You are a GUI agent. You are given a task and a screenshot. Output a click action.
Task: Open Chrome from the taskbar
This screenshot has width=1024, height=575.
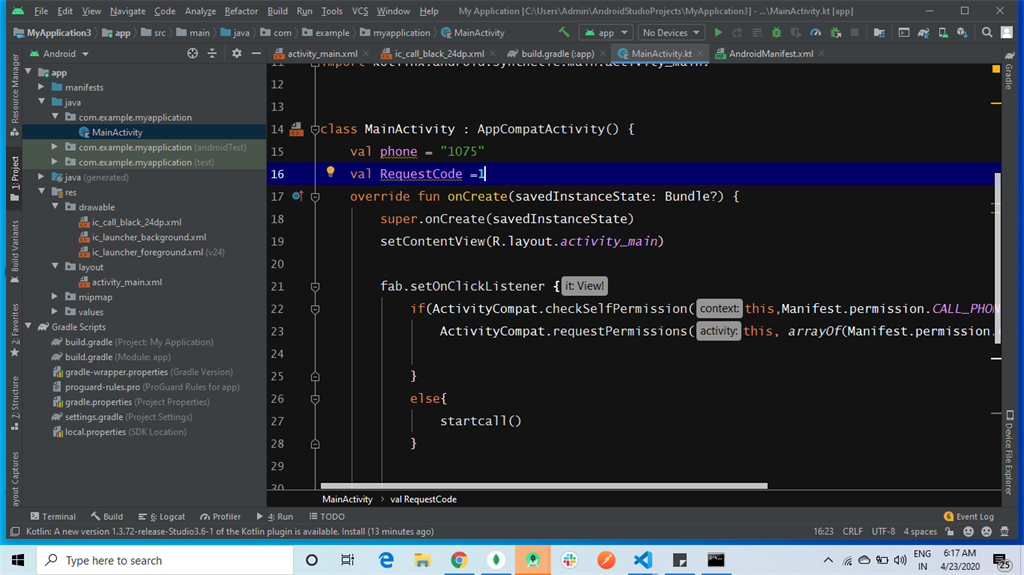tap(459, 560)
